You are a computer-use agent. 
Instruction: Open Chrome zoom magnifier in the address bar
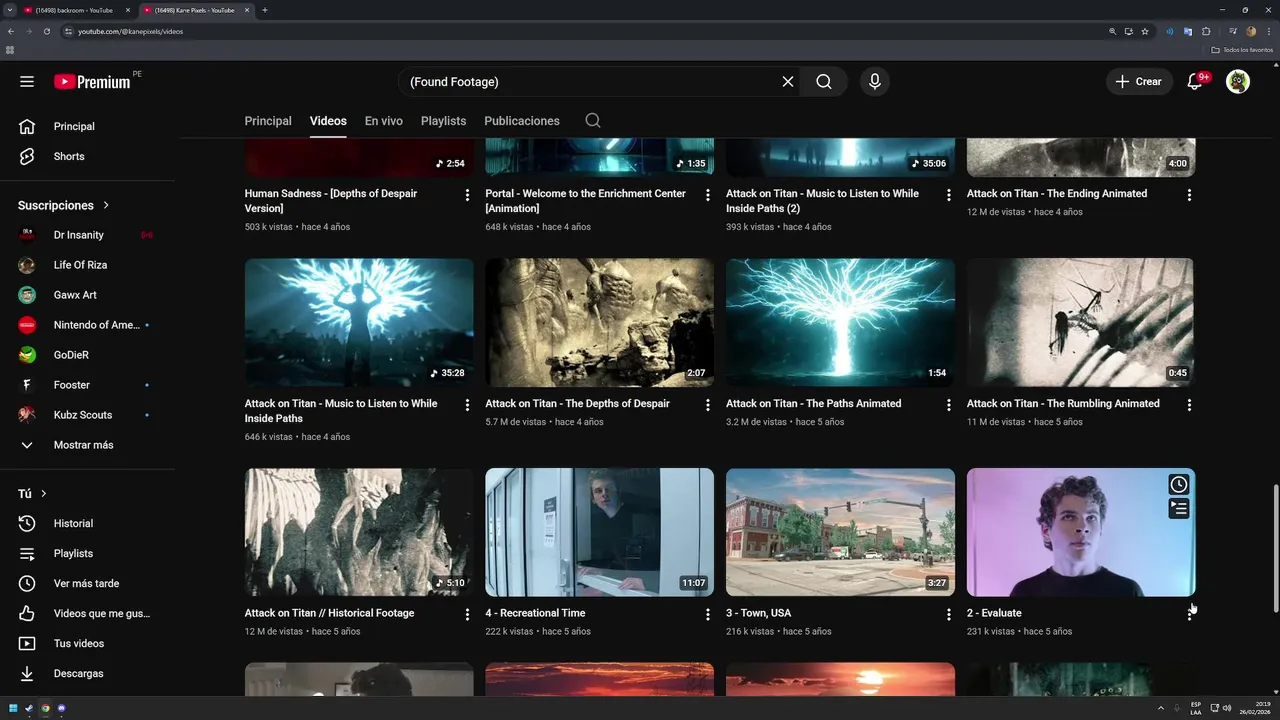point(1112,31)
